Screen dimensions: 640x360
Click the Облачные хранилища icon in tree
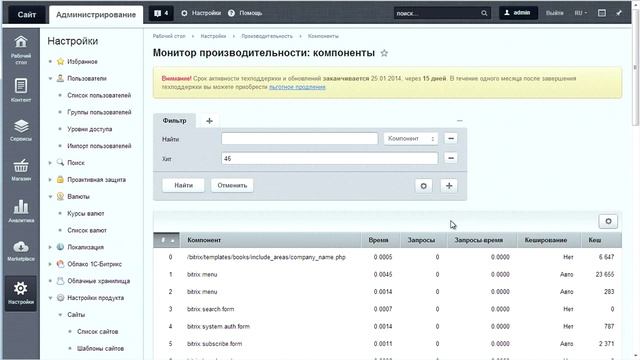click(x=60, y=281)
